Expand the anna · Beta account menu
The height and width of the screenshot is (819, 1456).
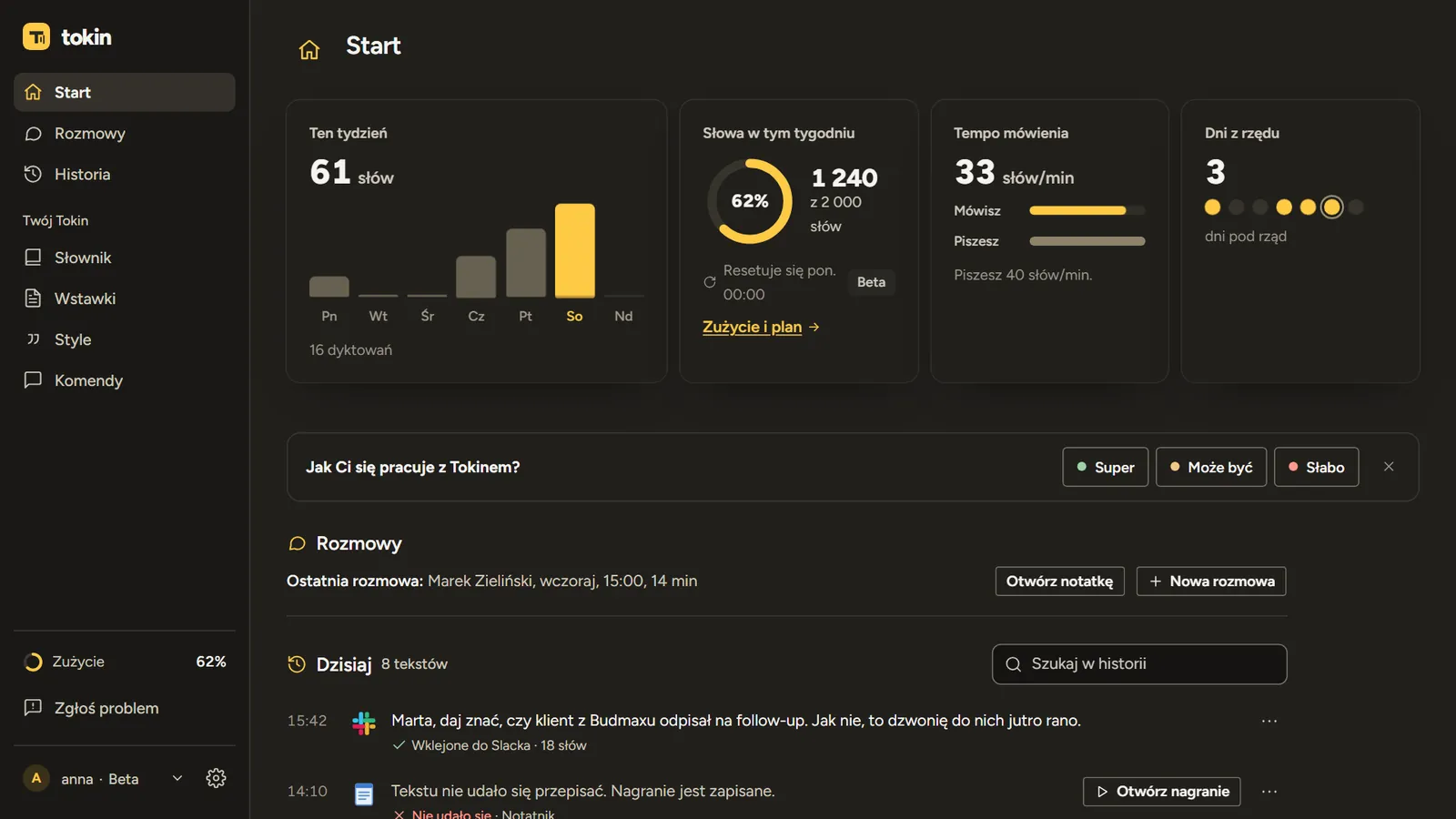point(177,778)
